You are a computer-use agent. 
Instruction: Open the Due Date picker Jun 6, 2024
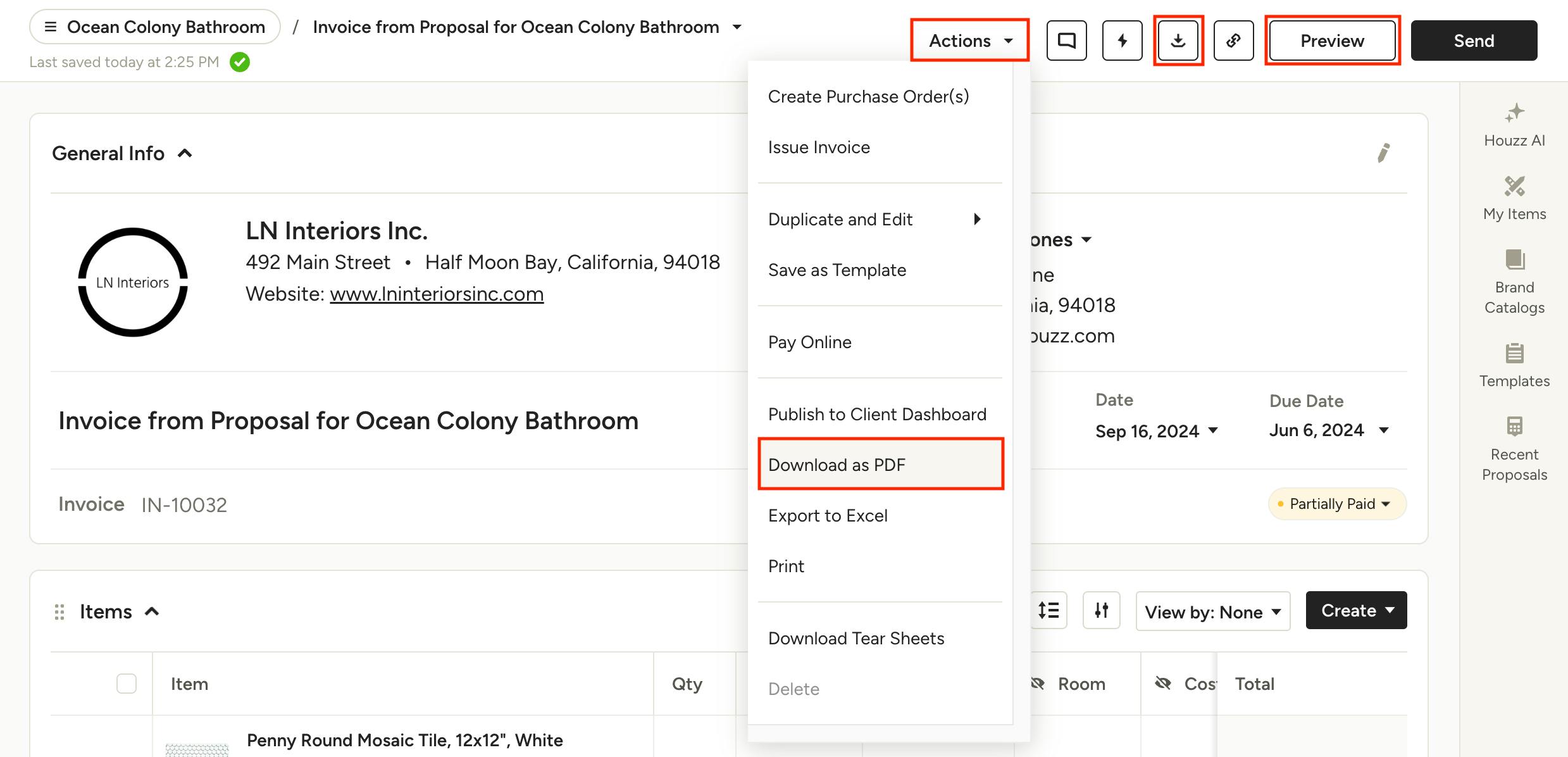(x=1329, y=430)
